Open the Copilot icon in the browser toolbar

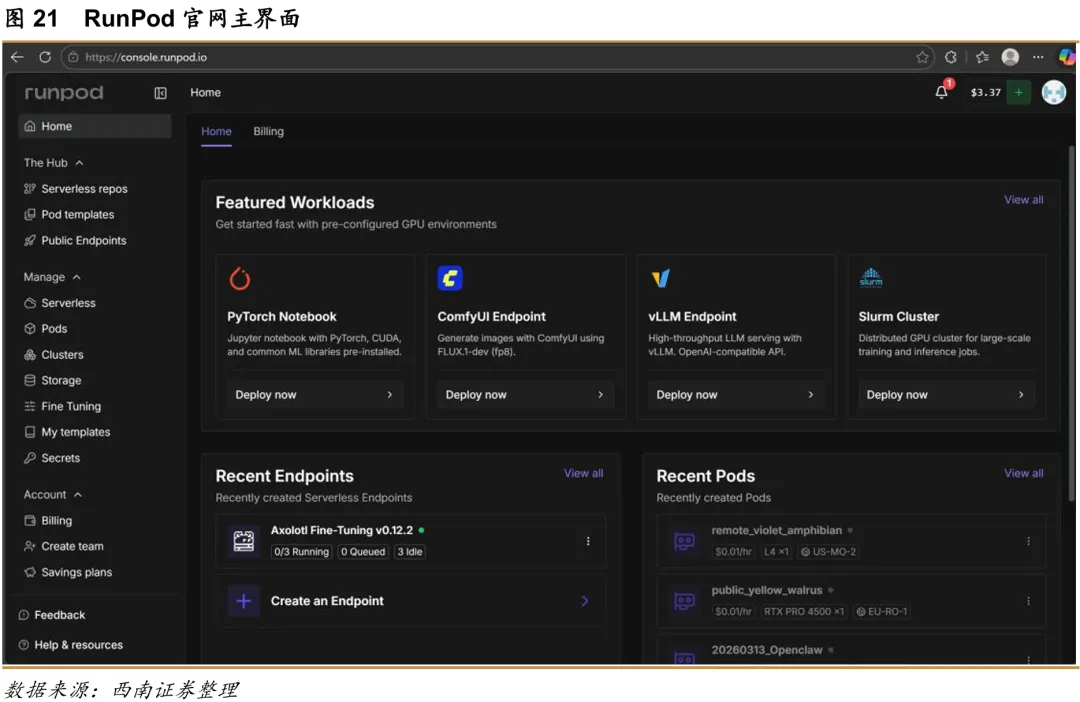pos(1067,57)
